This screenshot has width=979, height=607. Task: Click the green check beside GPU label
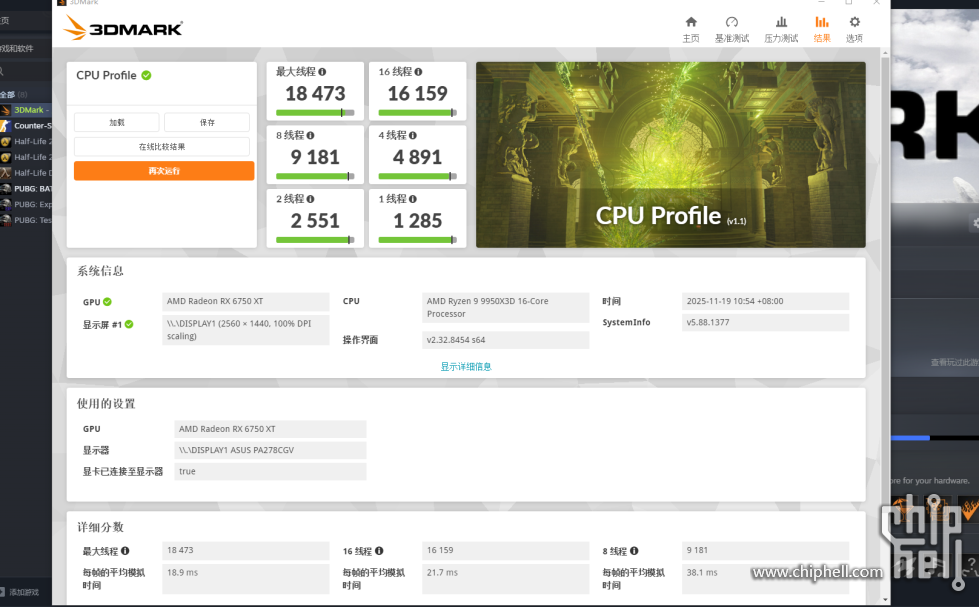(107, 302)
